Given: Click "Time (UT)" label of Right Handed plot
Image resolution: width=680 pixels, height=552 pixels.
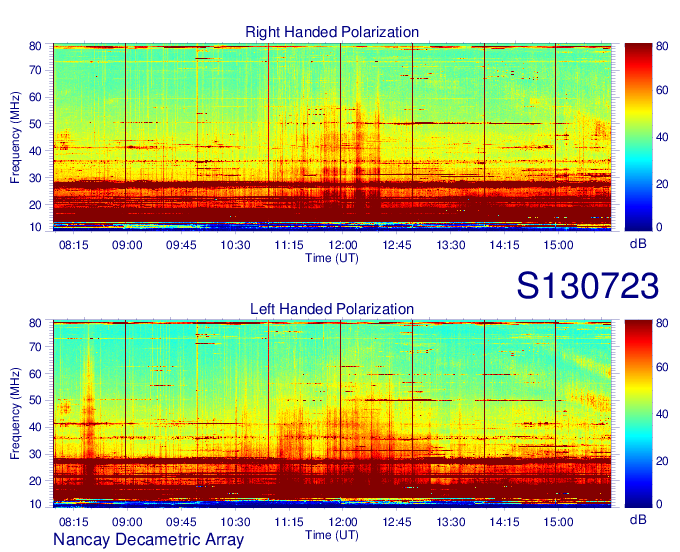Looking at the screenshot, I should 332,258.
